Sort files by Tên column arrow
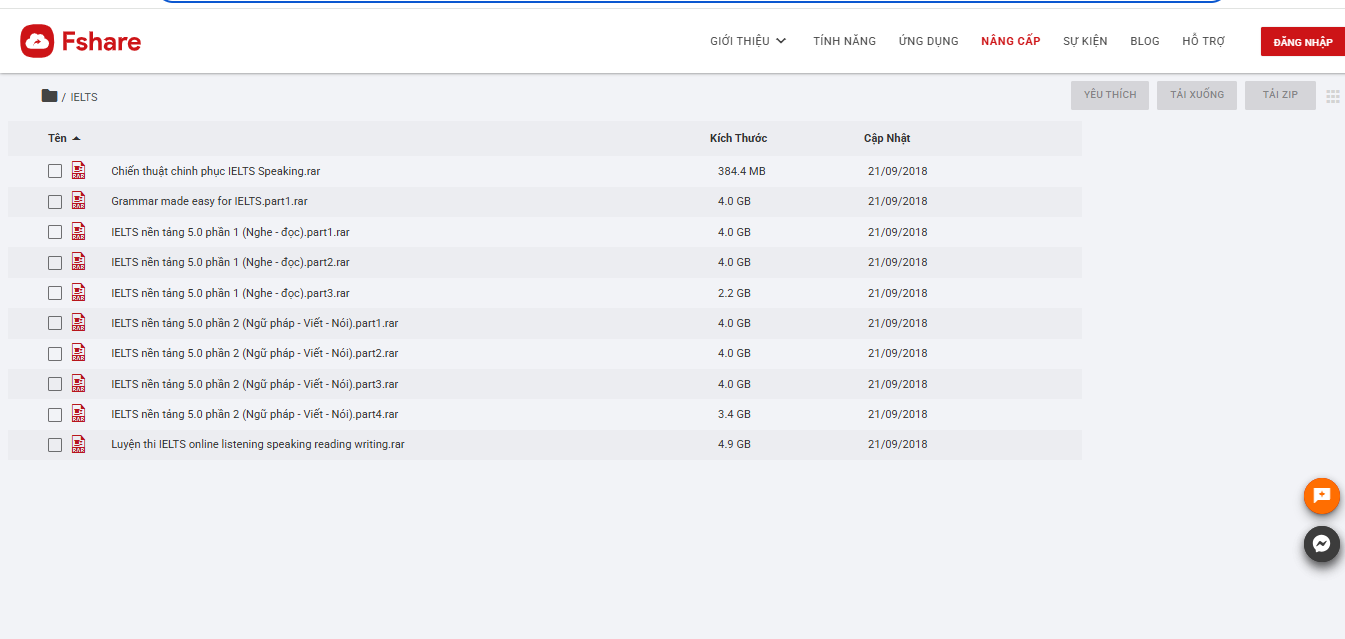1345x639 pixels. [x=76, y=138]
